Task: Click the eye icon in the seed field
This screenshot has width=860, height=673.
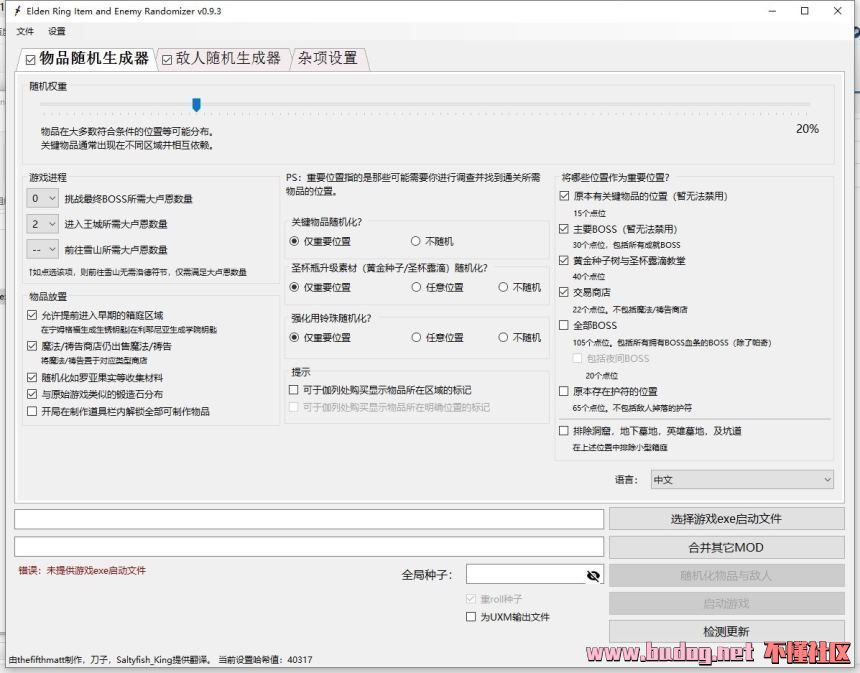Action: click(593, 575)
